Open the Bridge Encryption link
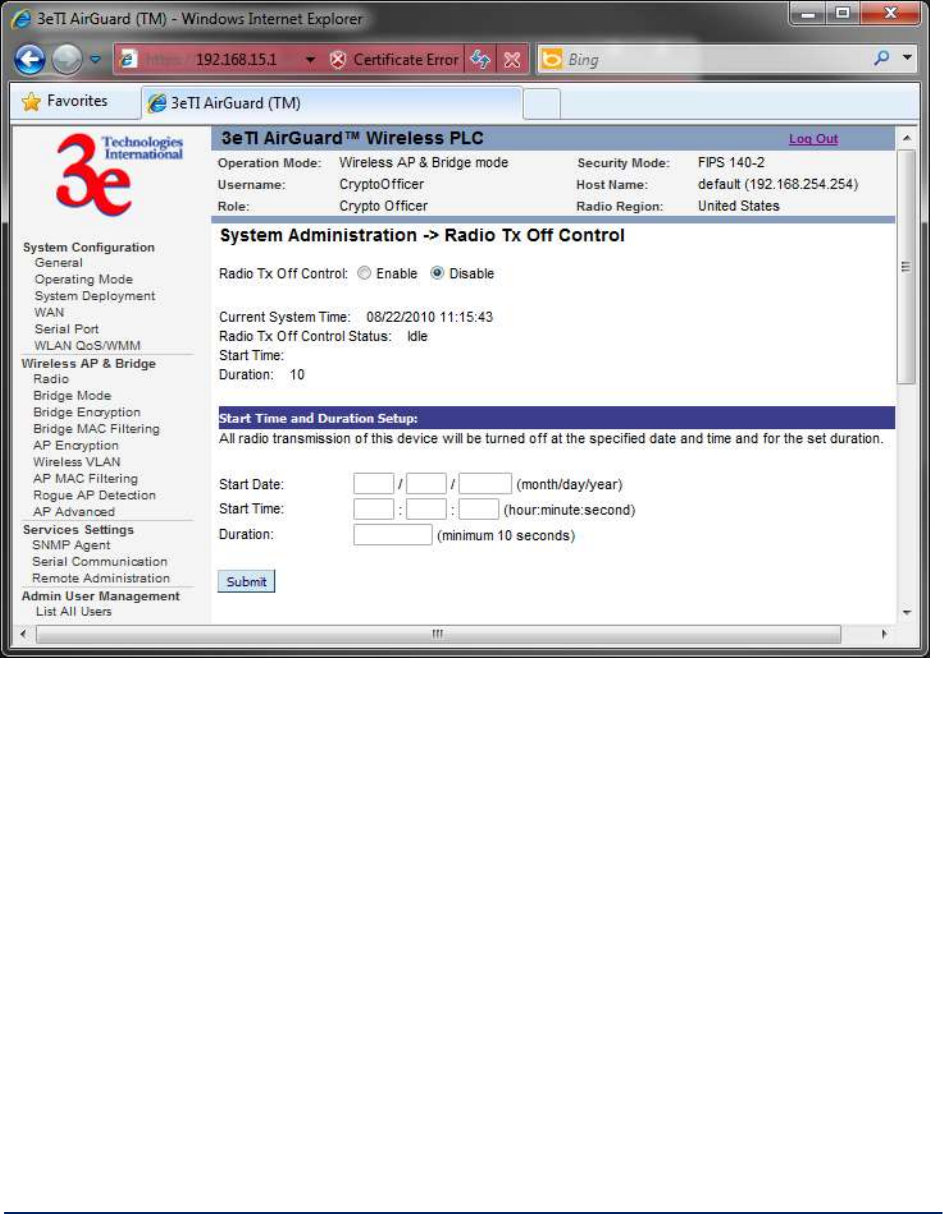Image resolution: width=943 pixels, height=1214 pixels. point(87,412)
